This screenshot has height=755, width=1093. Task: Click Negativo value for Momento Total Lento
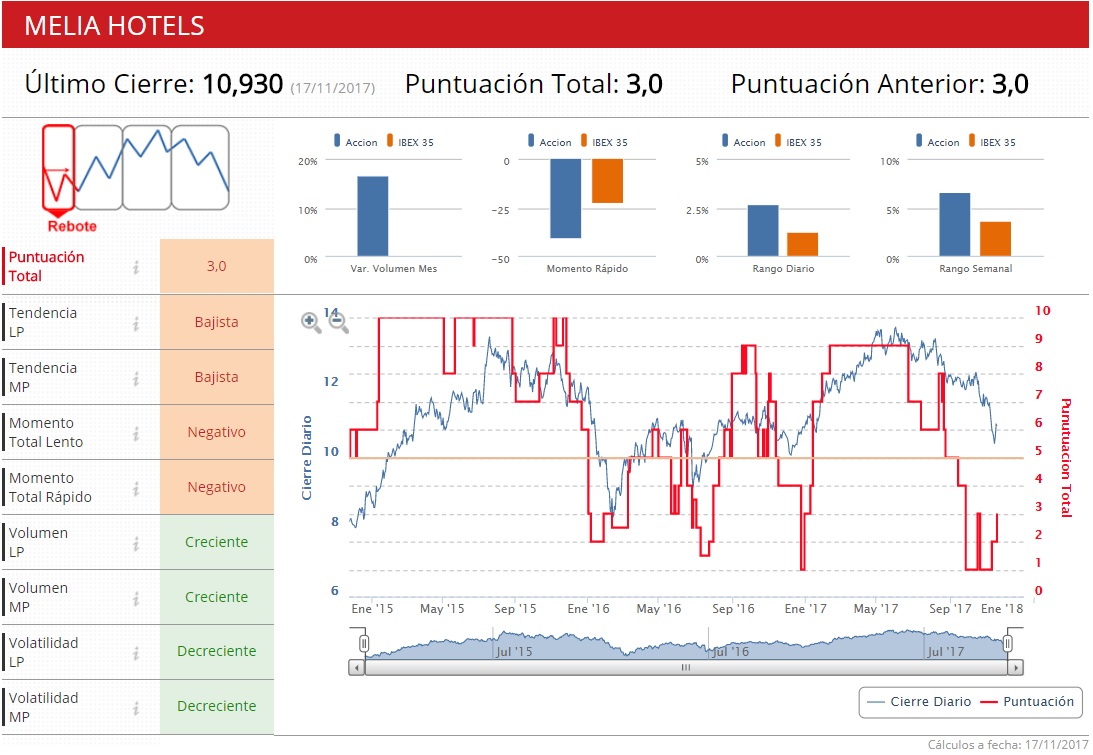[217, 432]
